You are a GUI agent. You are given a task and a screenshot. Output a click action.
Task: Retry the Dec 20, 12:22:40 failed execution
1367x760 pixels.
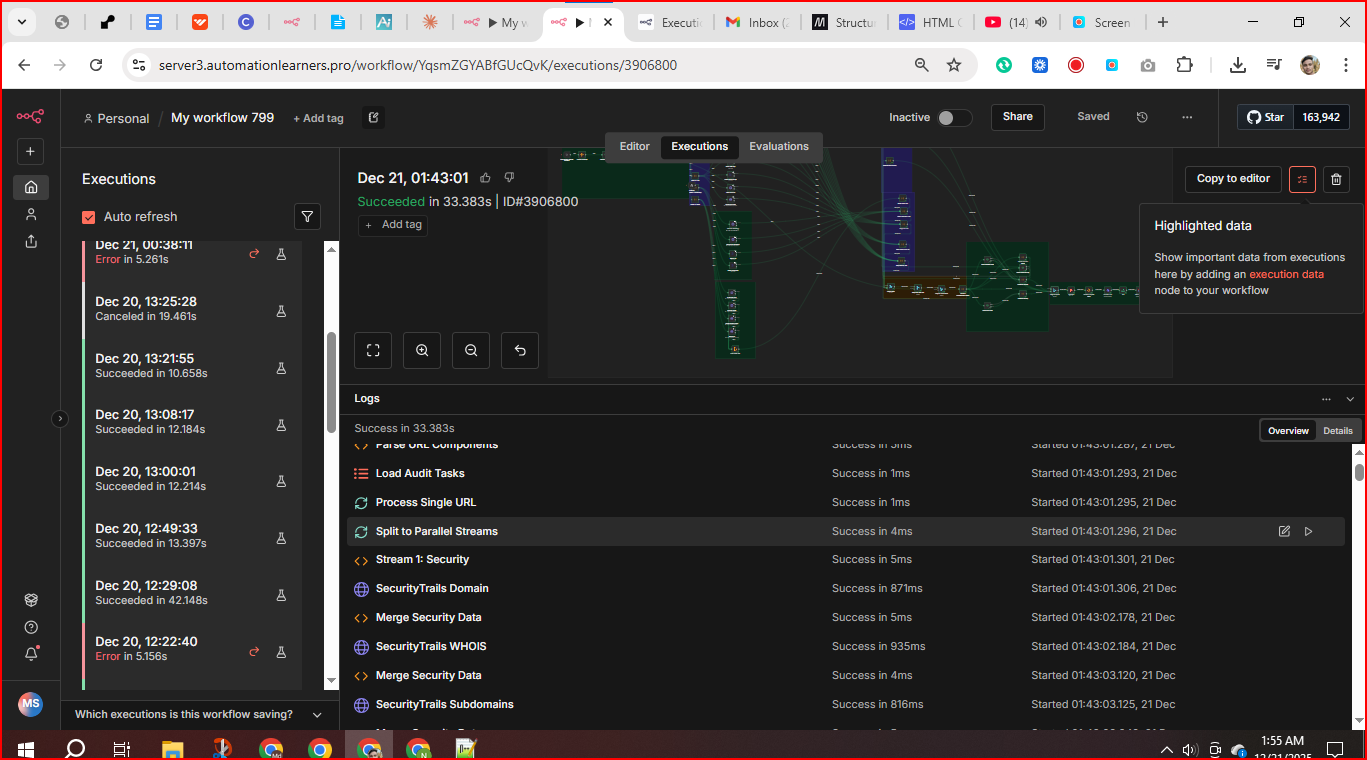[254, 651]
